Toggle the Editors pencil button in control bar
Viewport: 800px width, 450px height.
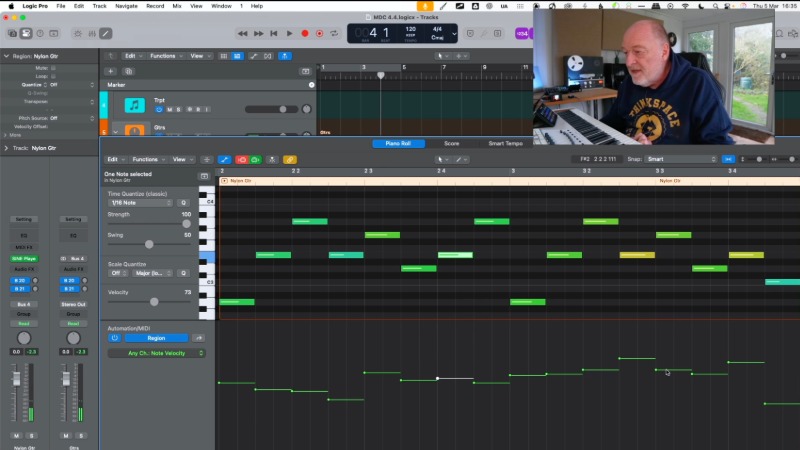(x=106, y=34)
